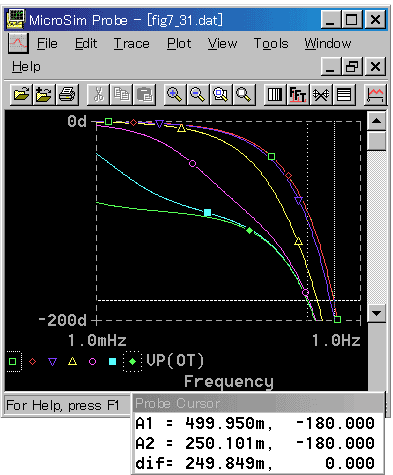This screenshot has height=475, width=393.
Task: Toggle the FFT toolbar icon
Action: [x=298, y=95]
